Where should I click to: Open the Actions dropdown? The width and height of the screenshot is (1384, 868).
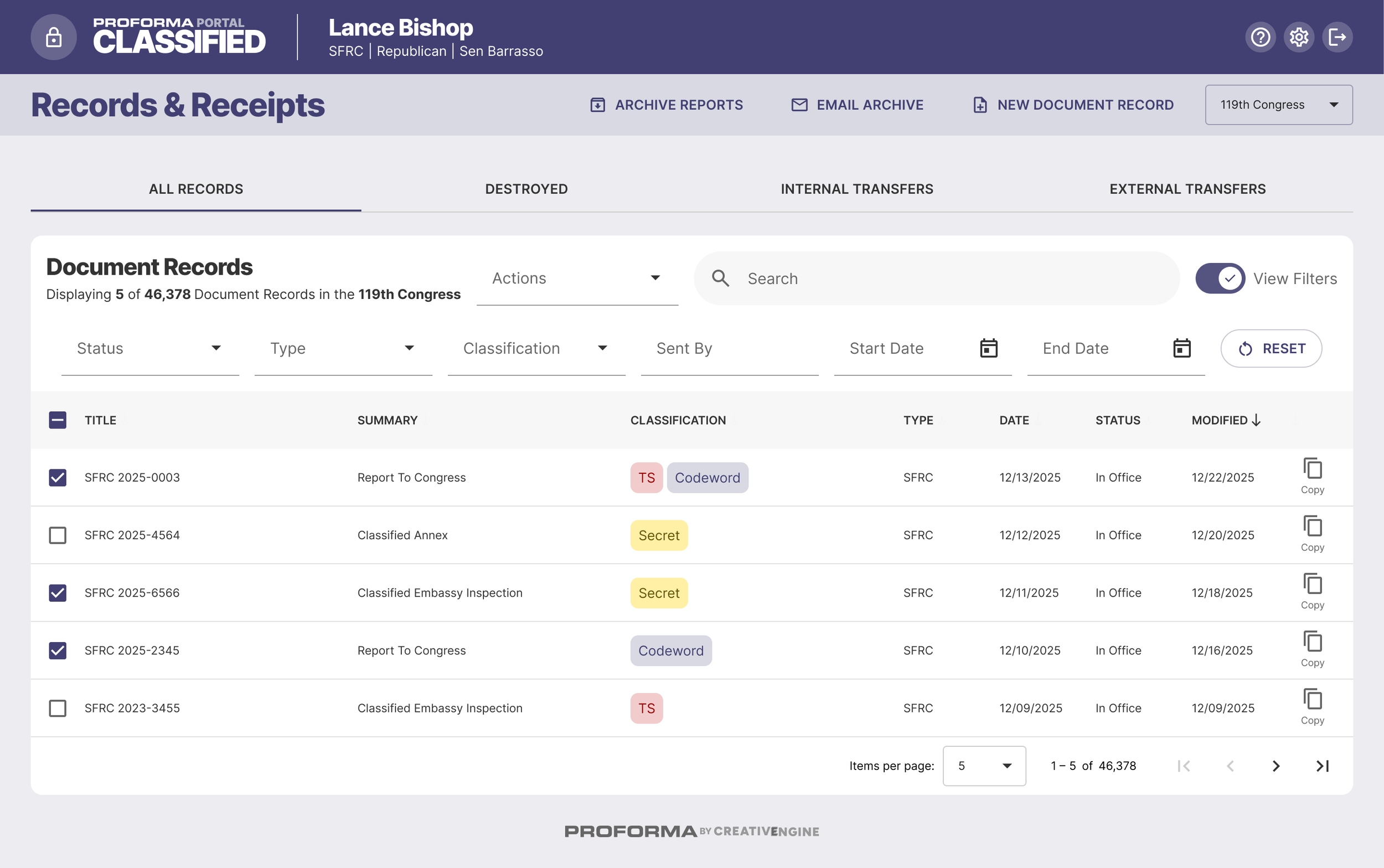[577, 278]
